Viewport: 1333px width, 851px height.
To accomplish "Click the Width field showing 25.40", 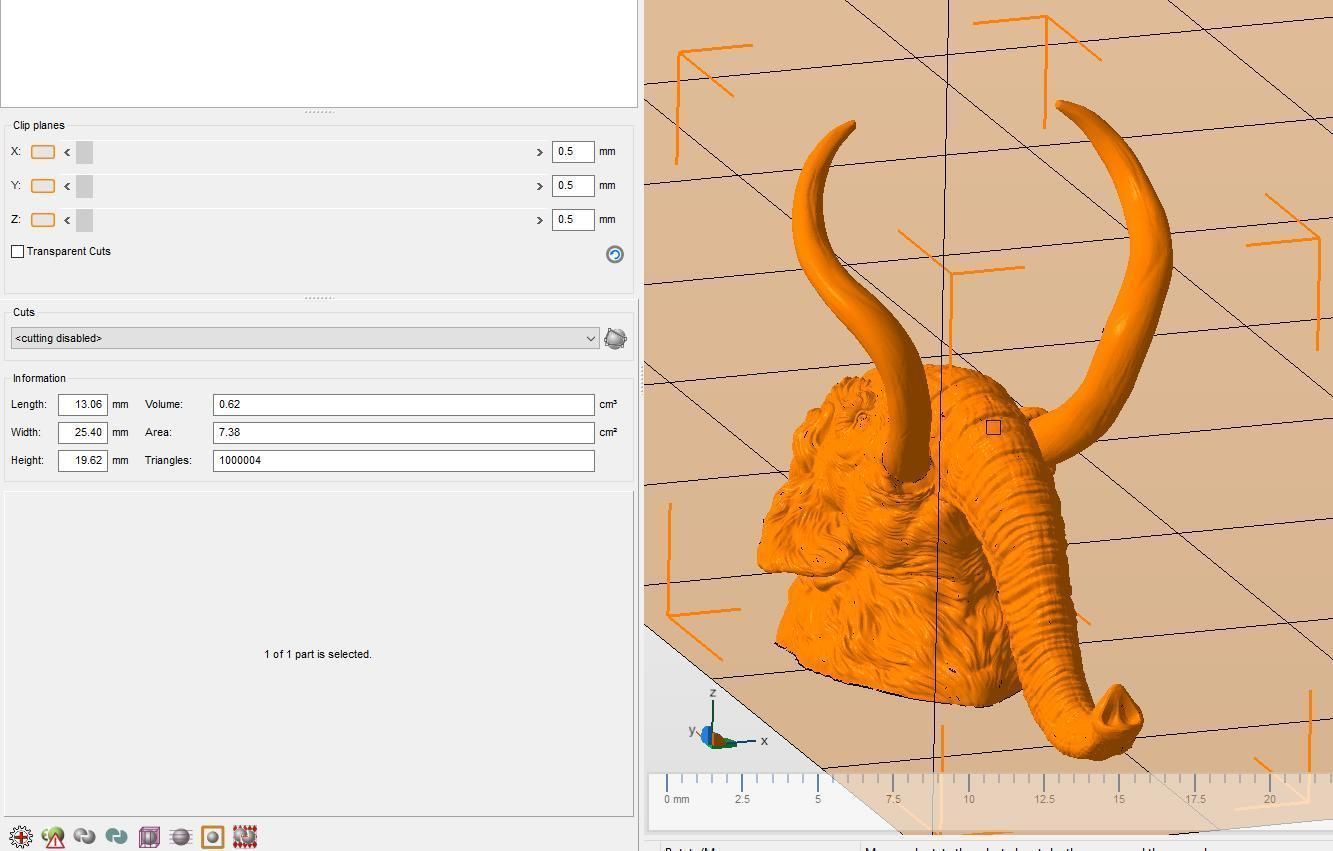I will pyautogui.click(x=83, y=432).
